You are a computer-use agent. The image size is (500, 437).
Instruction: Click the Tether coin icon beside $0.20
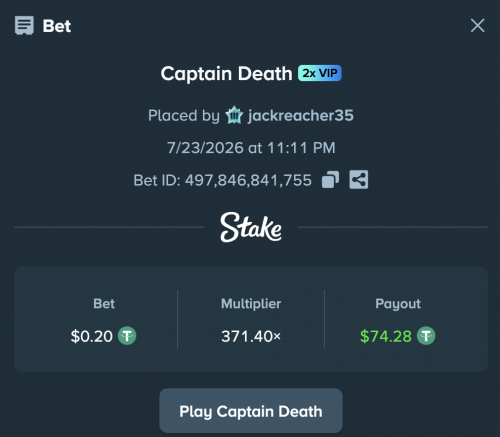click(127, 336)
